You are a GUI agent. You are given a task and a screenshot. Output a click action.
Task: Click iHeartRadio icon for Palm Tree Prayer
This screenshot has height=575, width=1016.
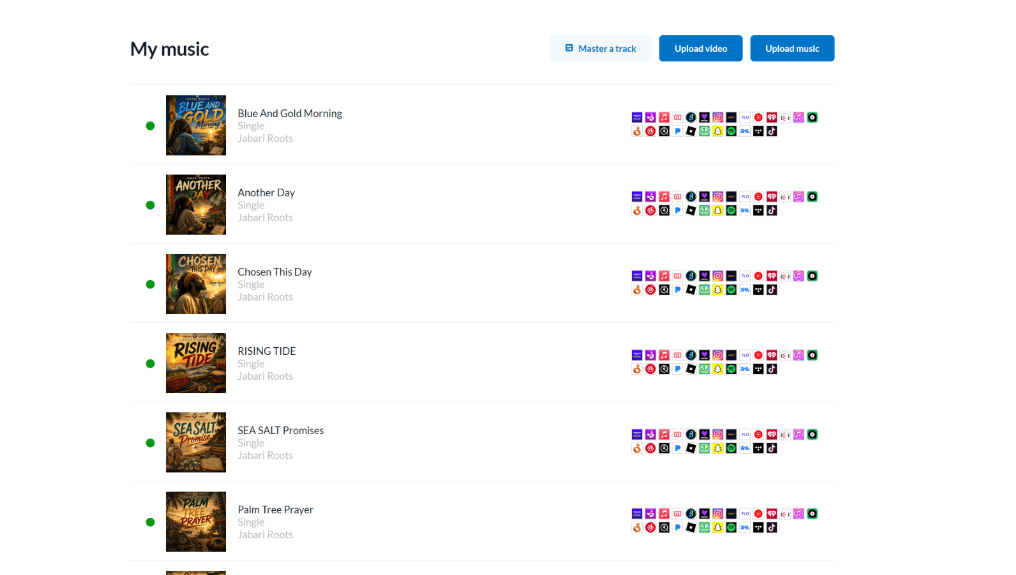tap(772, 513)
